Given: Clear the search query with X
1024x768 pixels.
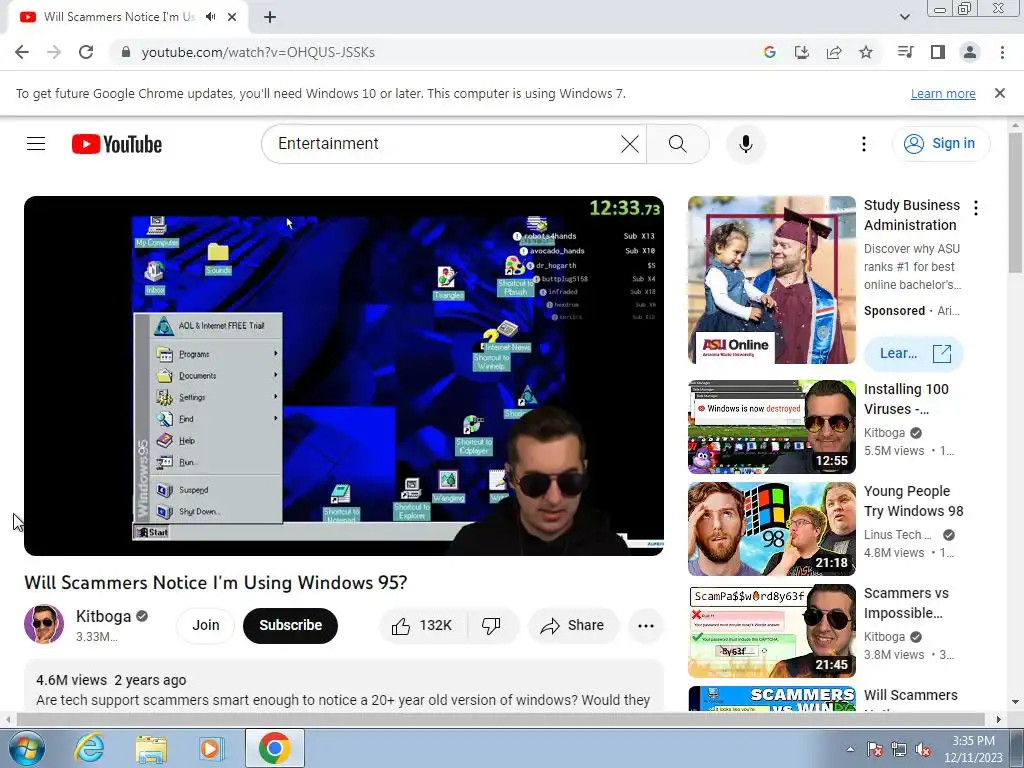Looking at the screenshot, I should coord(630,144).
